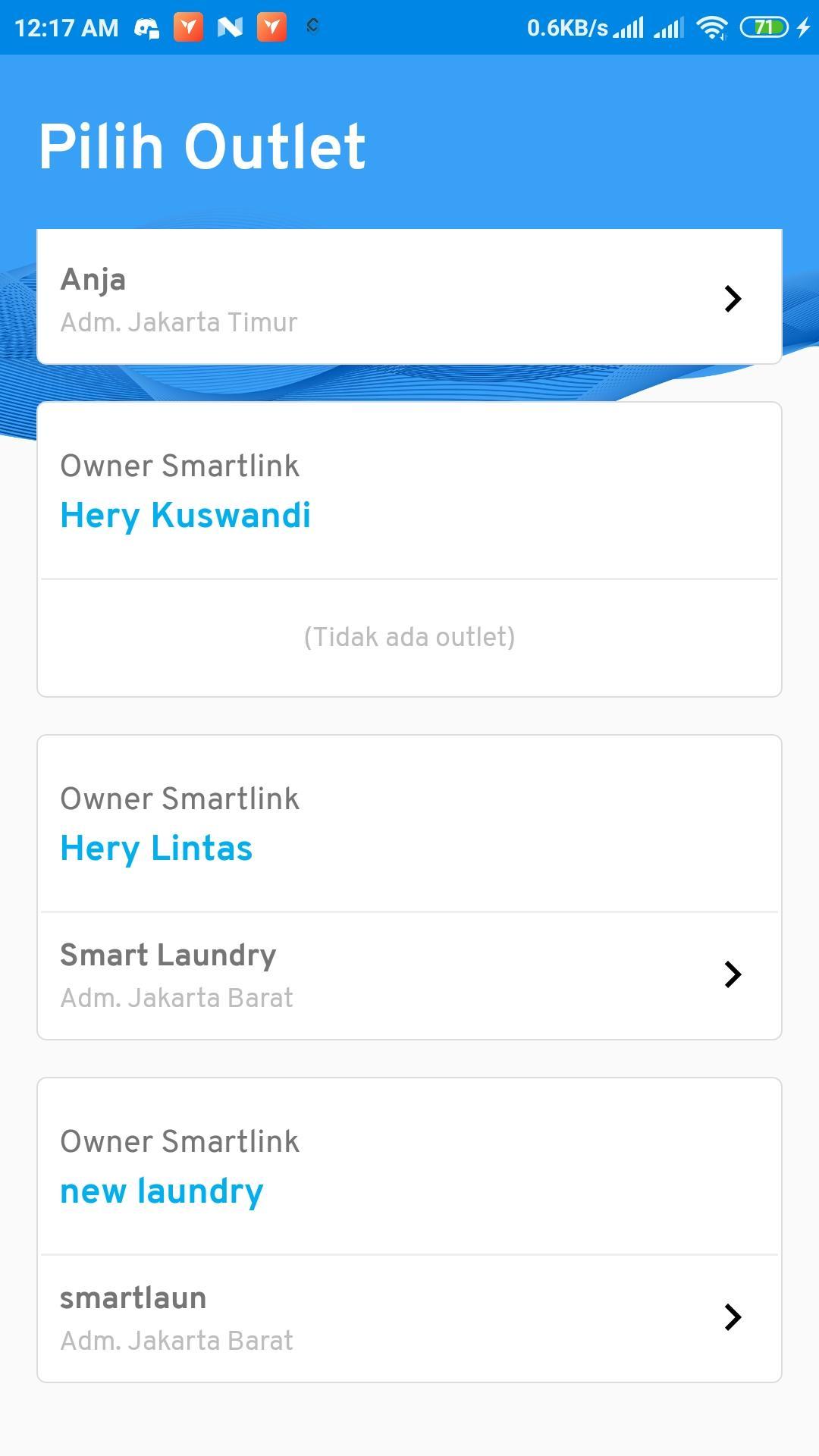The height and width of the screenshot is (1456, 819).
Task: Select the Anja outlet entry
Action: tap(409, 297)
